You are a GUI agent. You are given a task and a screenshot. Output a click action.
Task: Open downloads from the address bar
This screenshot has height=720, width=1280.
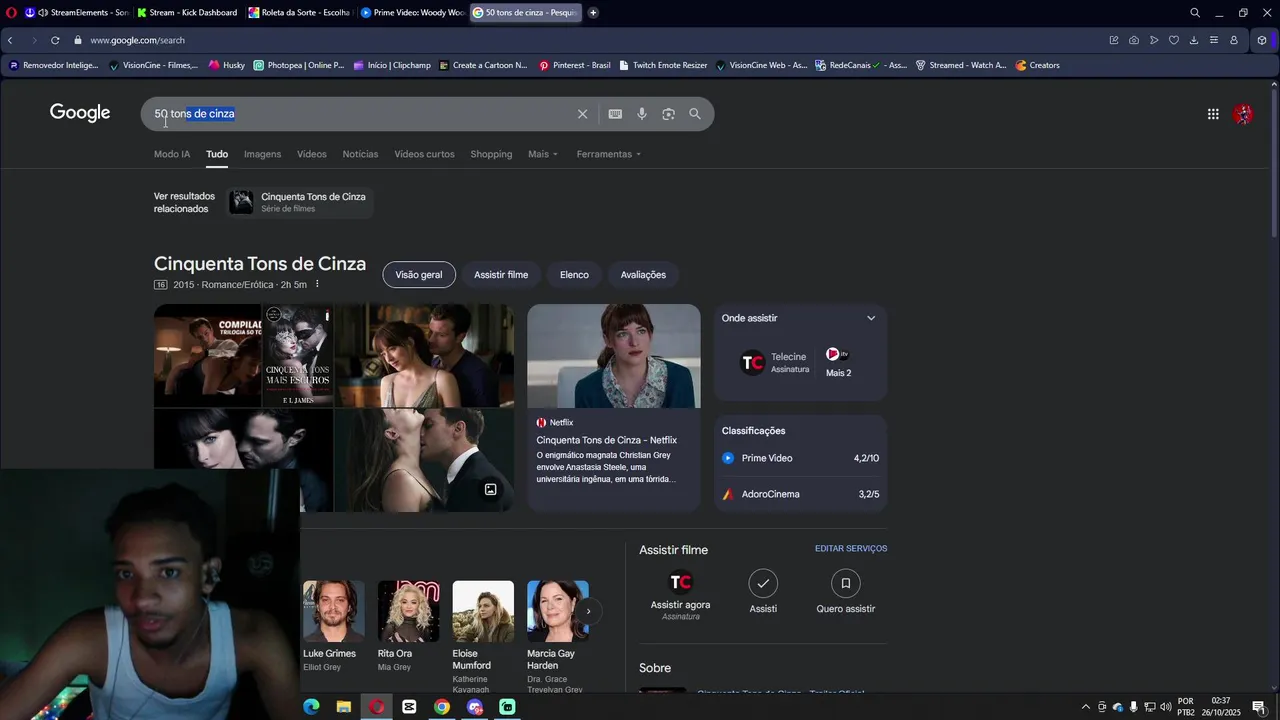tap(1194, 40)
